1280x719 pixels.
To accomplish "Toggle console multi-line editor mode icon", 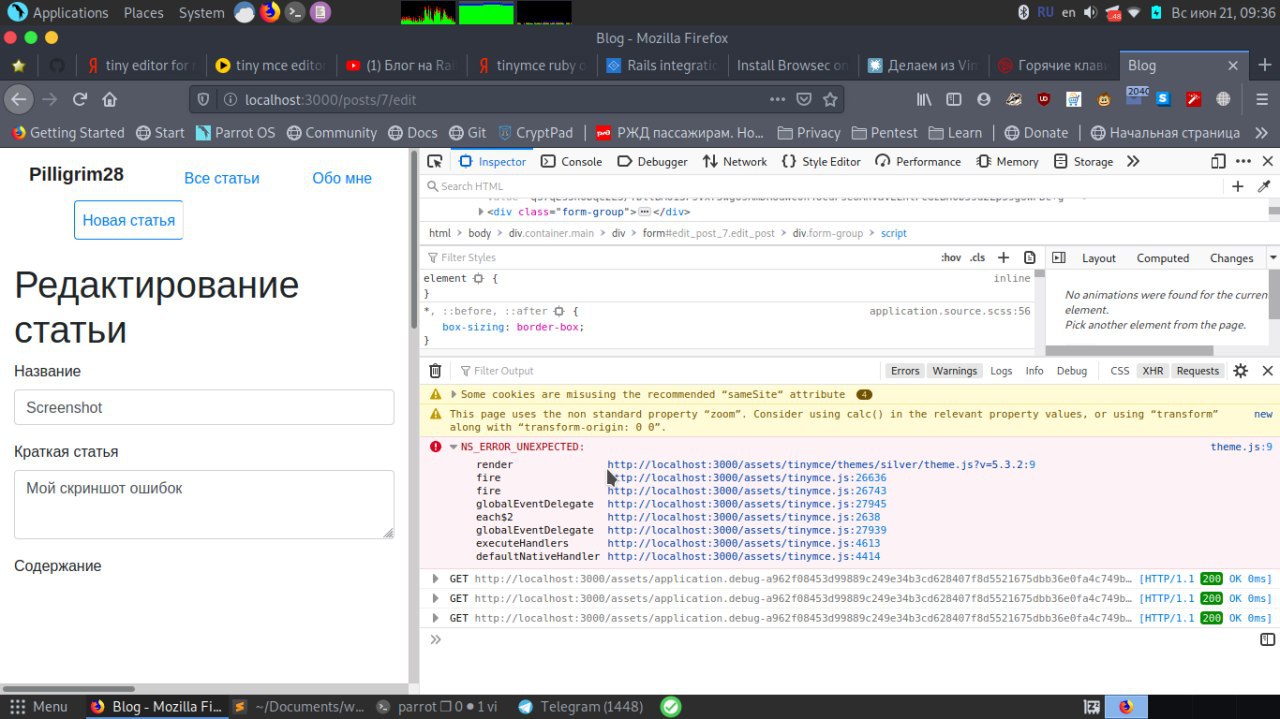I will (1267, 639).
